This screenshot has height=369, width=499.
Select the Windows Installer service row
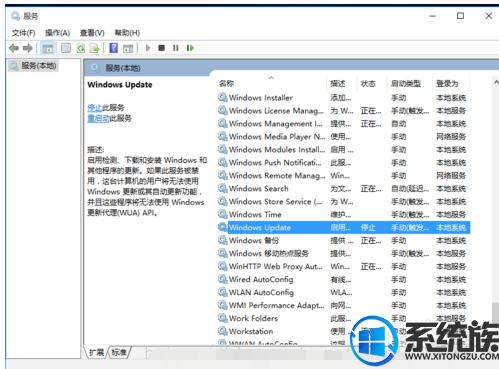pyautogui.click(x=343, y=98)
